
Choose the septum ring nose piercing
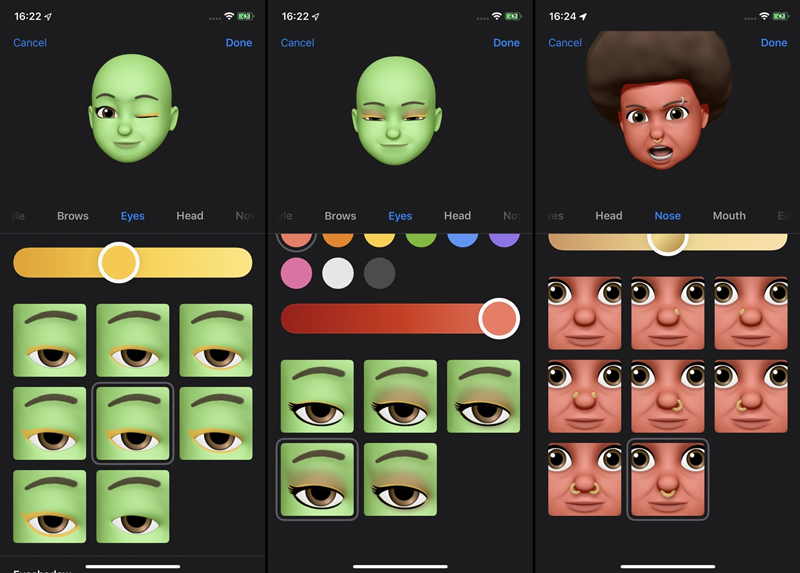click(x=668, y=479)
